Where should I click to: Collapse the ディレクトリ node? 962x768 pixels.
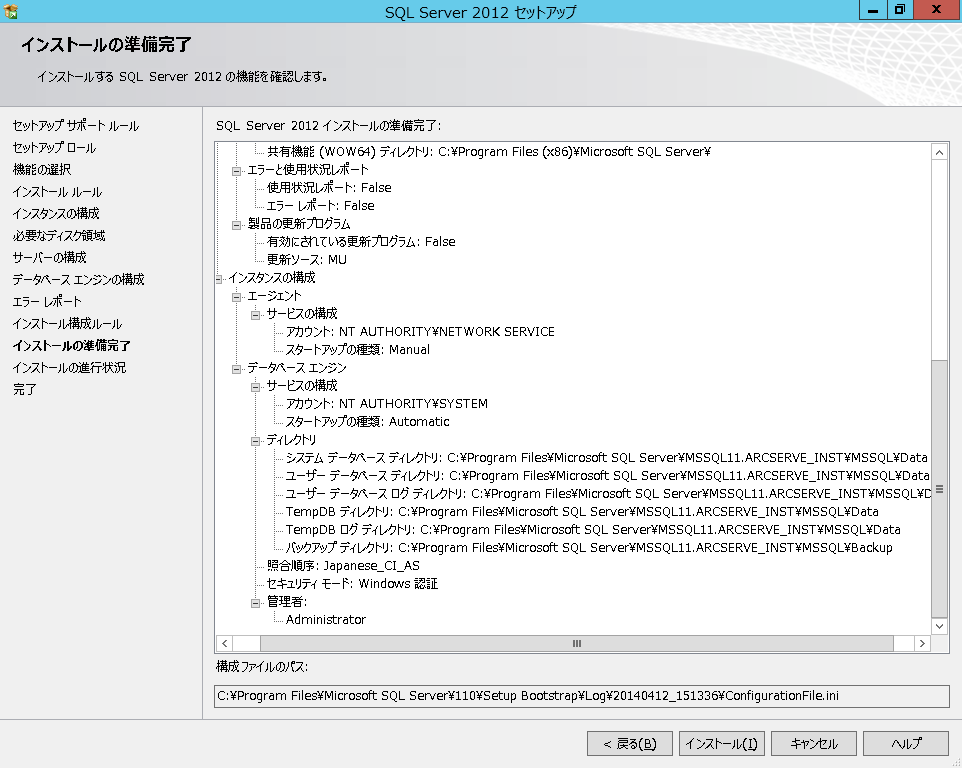pyautogui.click(x=255, y=440)
